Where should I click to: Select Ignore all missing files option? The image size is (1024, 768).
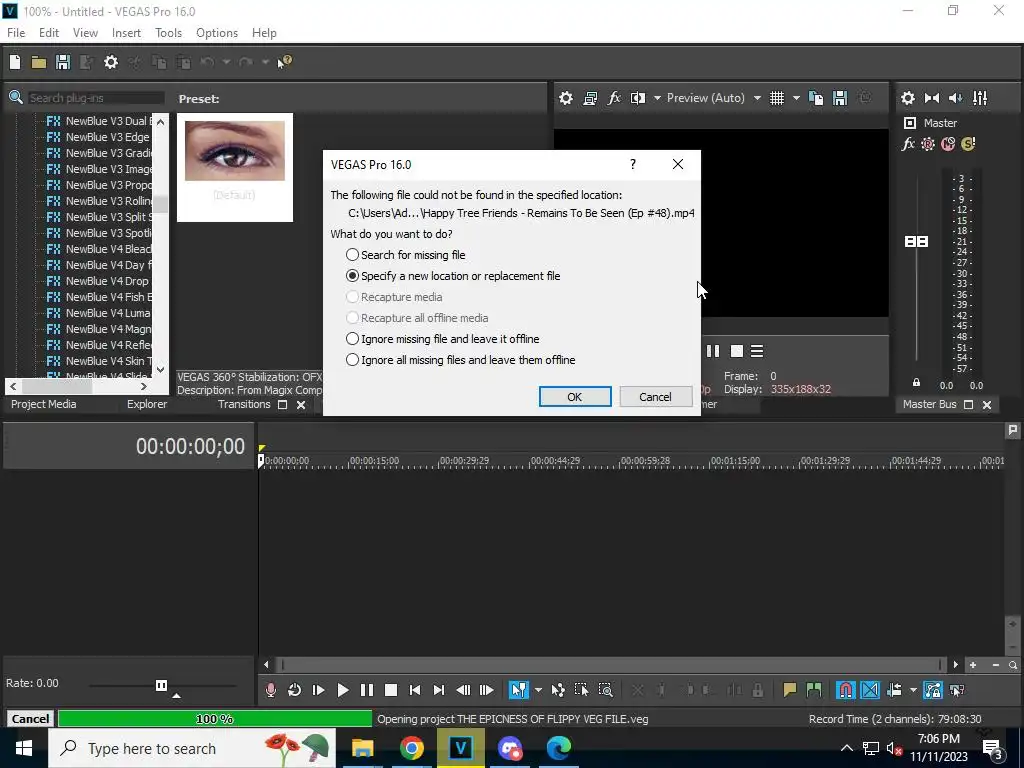tap(460, 360)
